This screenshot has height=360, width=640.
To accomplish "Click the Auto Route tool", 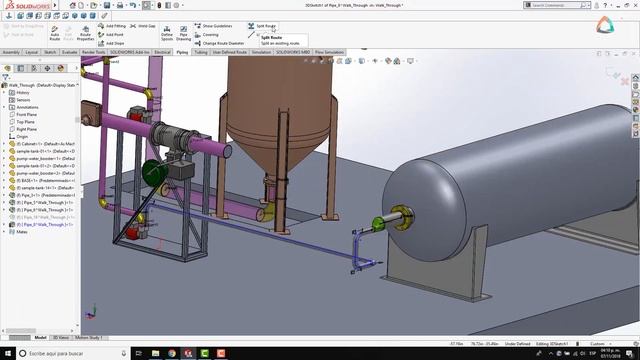I will (55, 33).
